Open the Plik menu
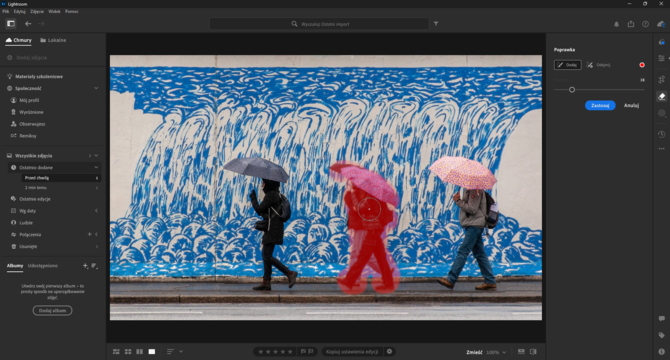The height and width of the screenshot is (360, 670). tap(6, 12)
